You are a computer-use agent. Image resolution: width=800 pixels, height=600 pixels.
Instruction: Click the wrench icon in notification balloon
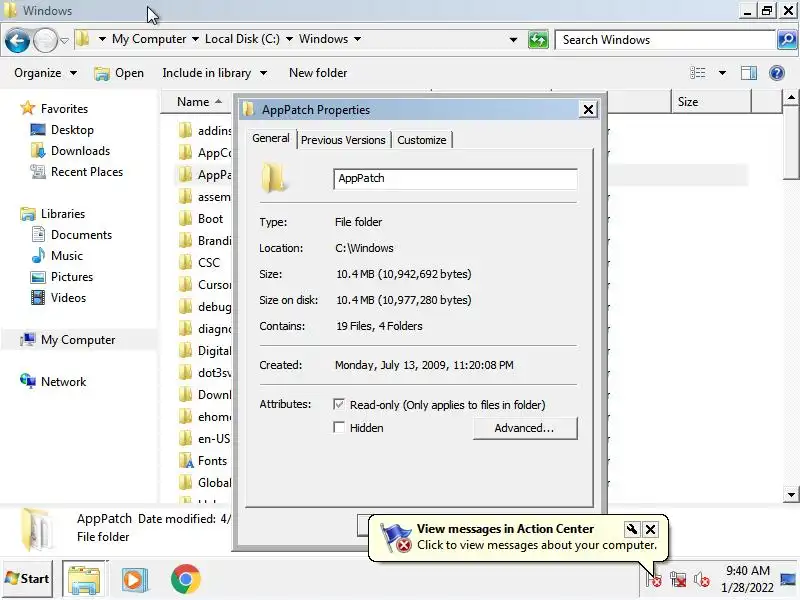click(632, 529)
